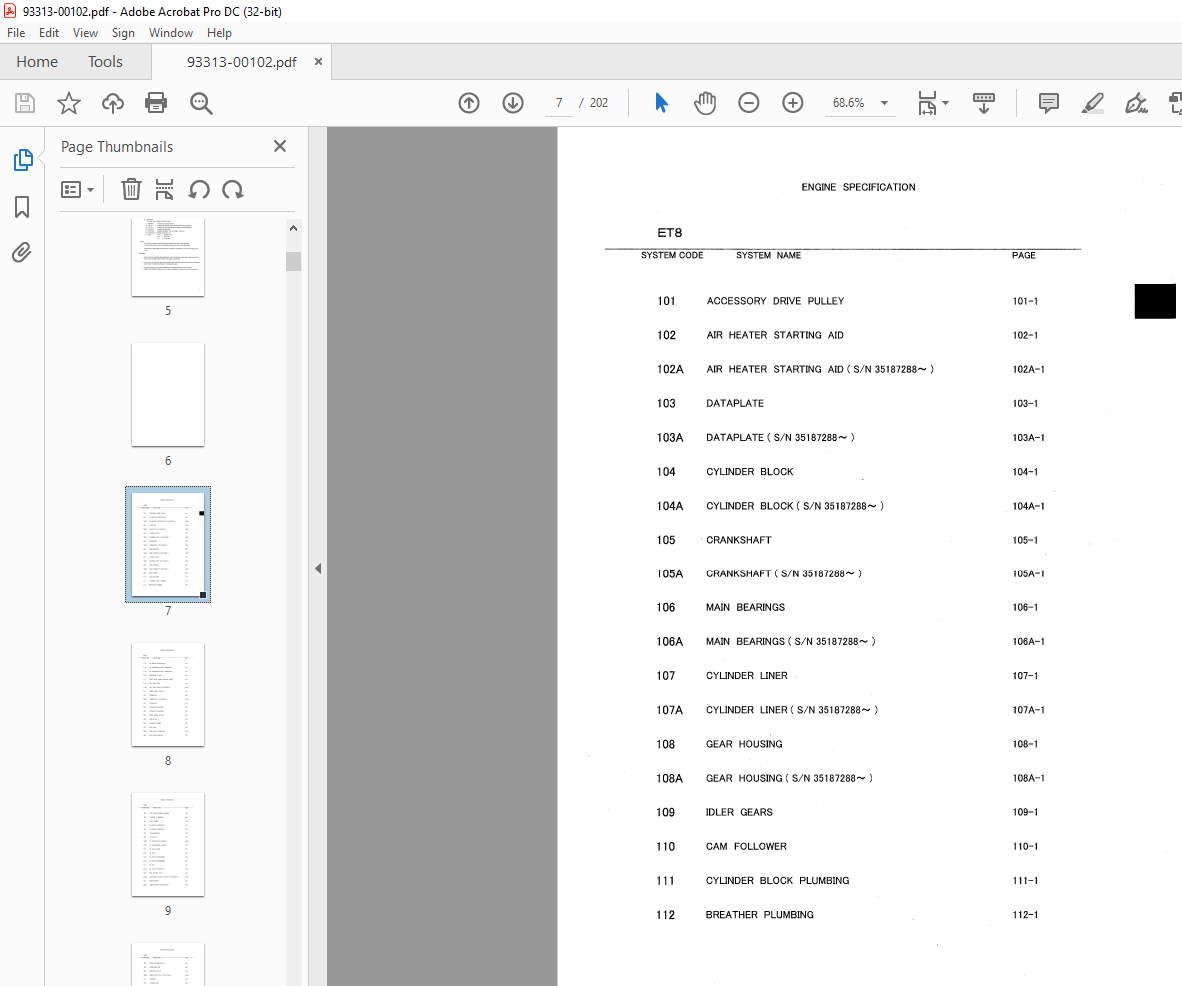1182x986 pixels.
Task: Expand fit page options dropdown arrow
Action: tap(945, 103)
